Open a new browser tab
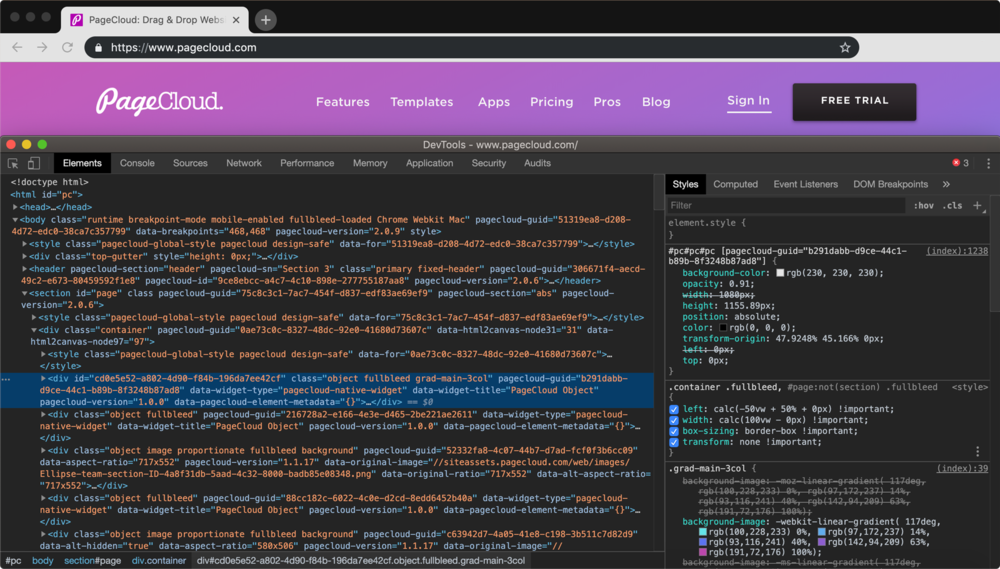Screen dimensions: 1000x569 265,20
